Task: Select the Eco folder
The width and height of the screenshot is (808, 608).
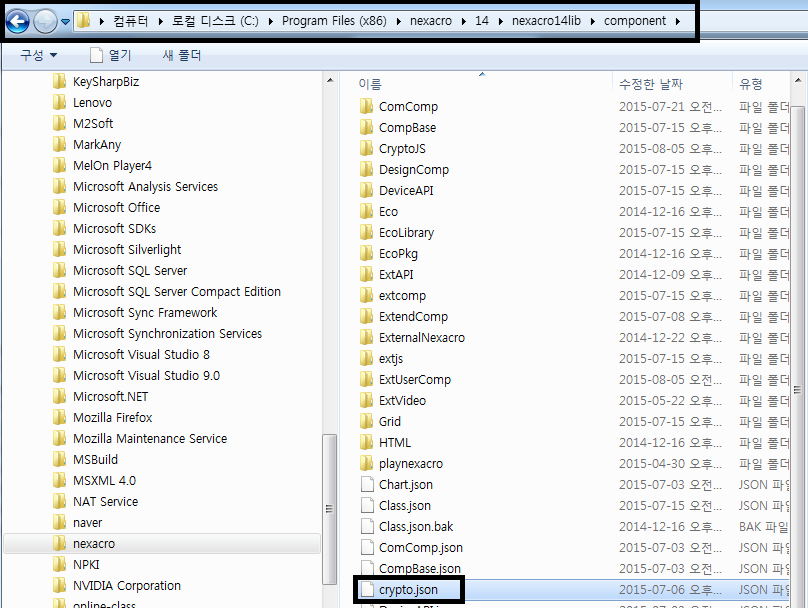Action: [x=388, y=212]
